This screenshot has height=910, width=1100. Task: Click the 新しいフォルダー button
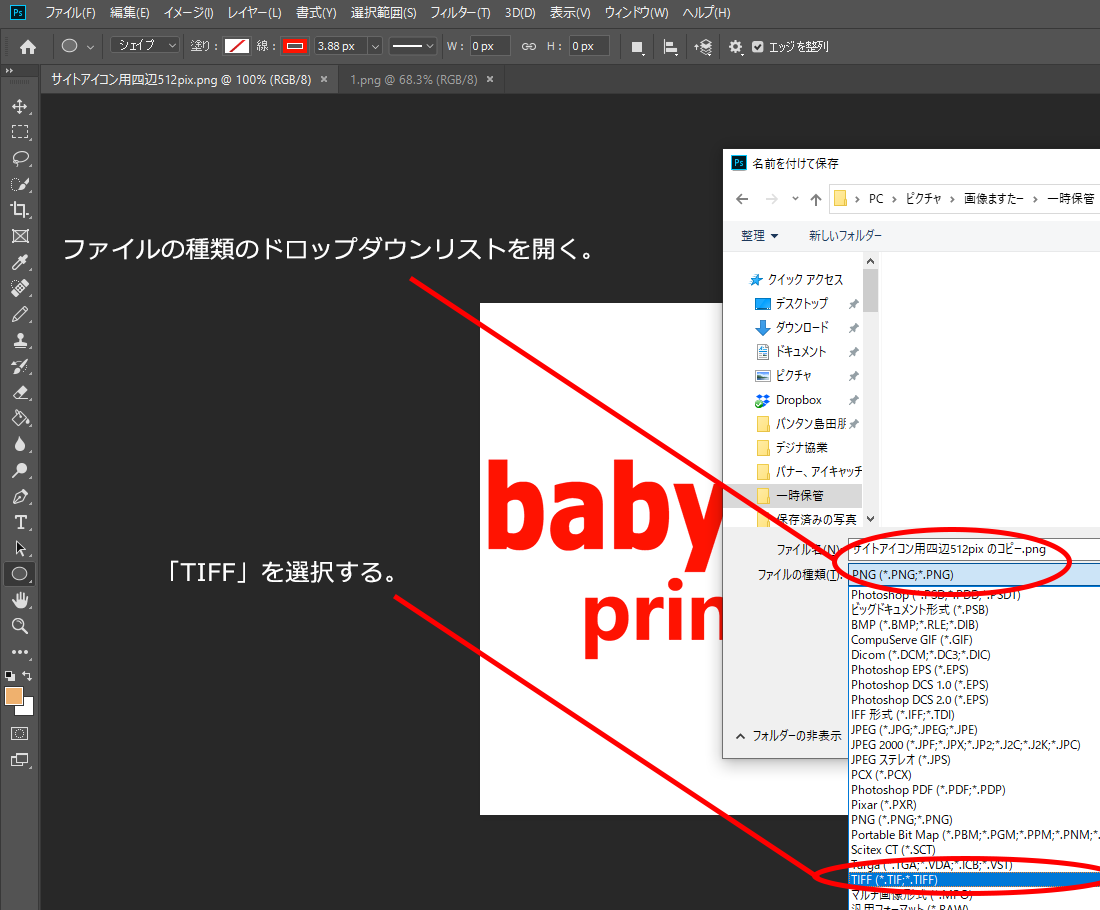tap(845, 236)
